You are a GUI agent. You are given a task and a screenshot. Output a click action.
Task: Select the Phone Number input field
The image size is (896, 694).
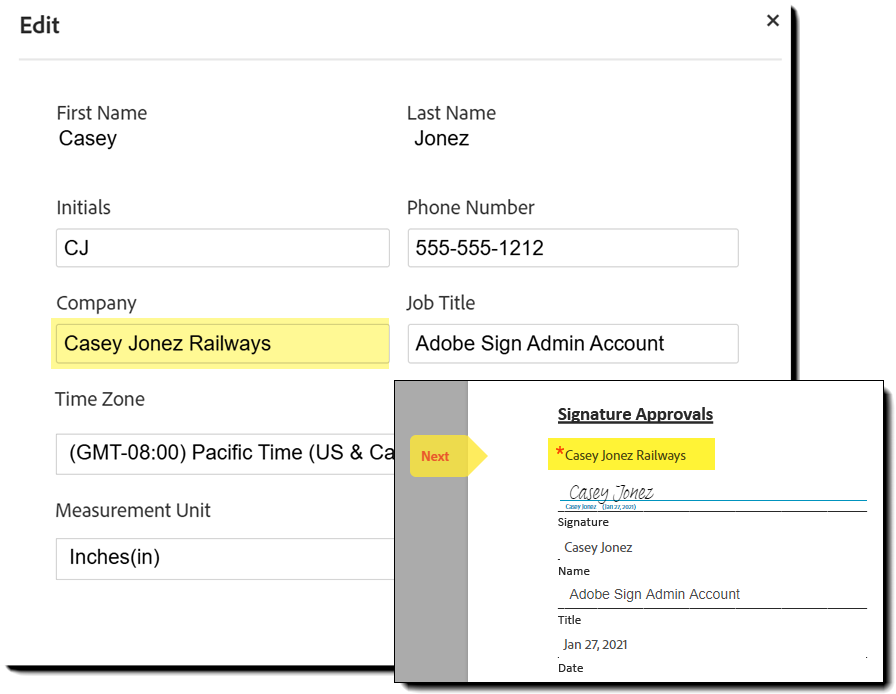[x=572, y=248]
